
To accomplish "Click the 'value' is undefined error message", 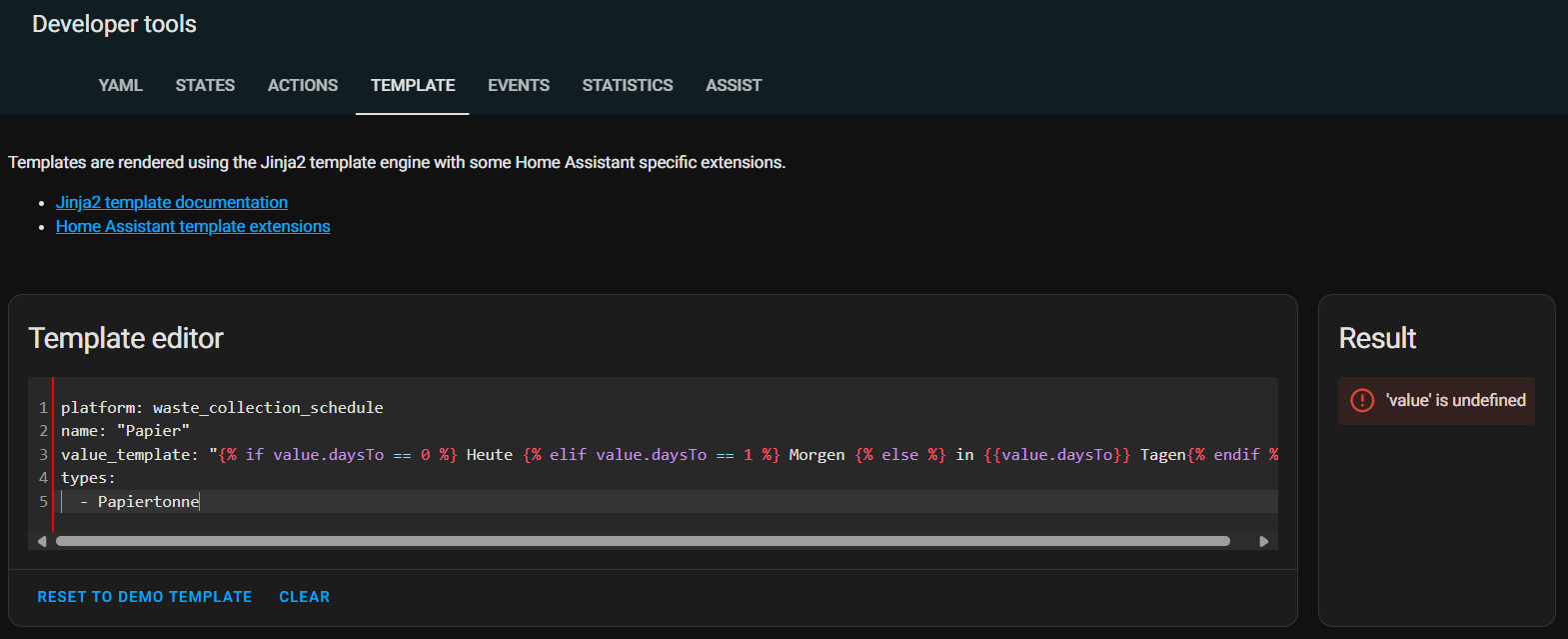I will click(x=1455, y=401).
